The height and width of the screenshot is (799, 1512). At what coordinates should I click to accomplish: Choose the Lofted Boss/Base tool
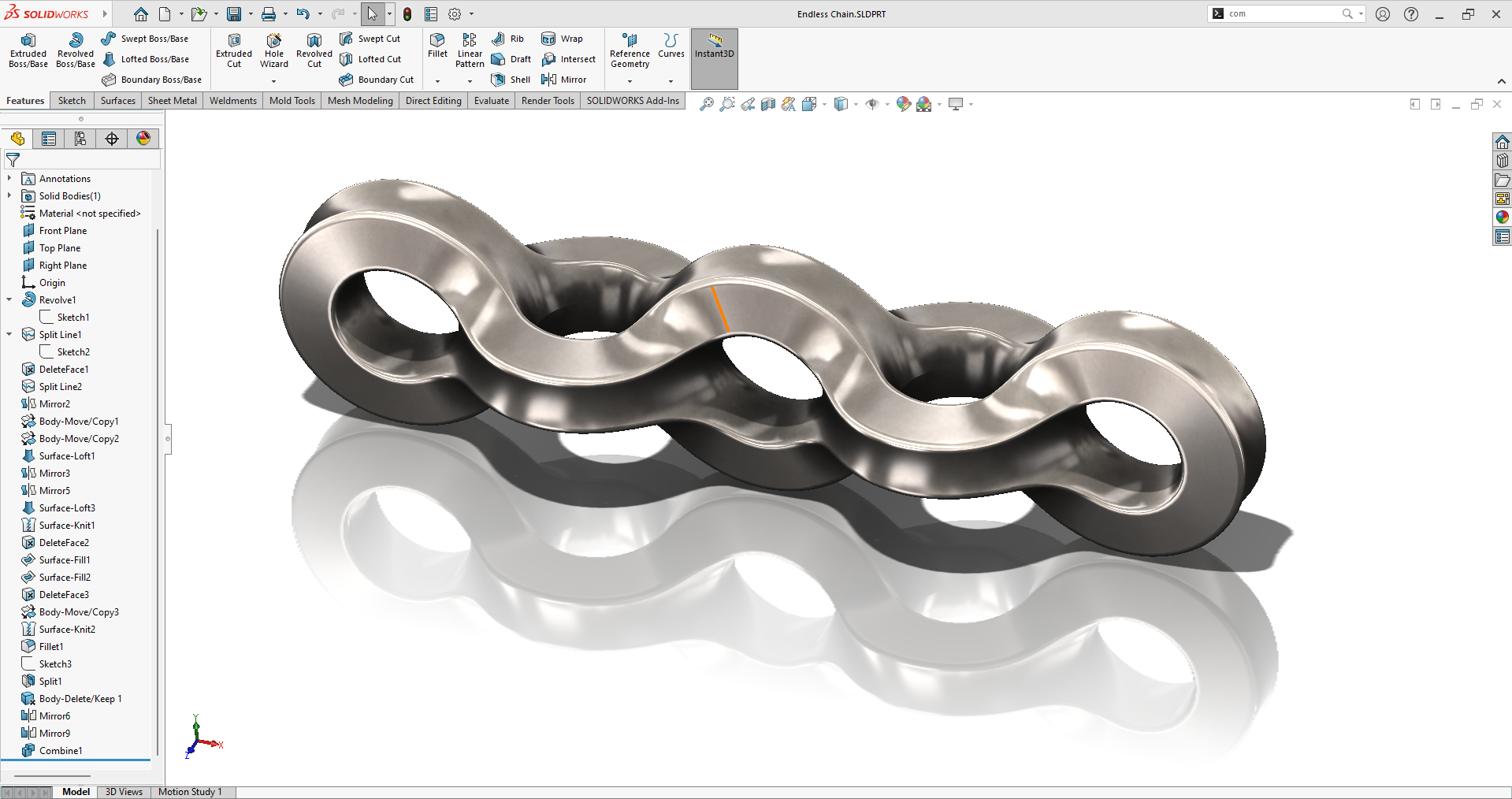pyautogui.click(x=146, y=59)
